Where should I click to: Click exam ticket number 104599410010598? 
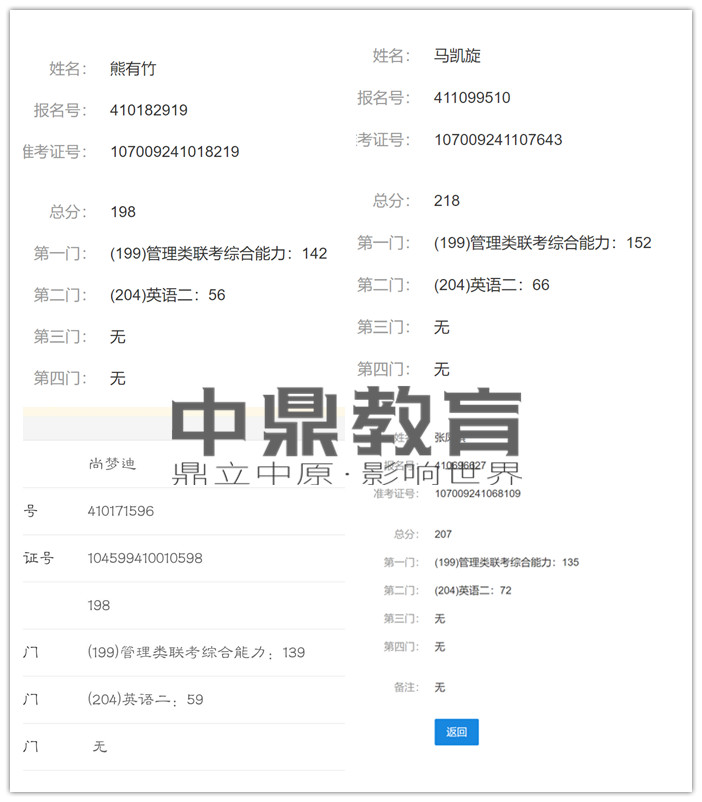145,558
